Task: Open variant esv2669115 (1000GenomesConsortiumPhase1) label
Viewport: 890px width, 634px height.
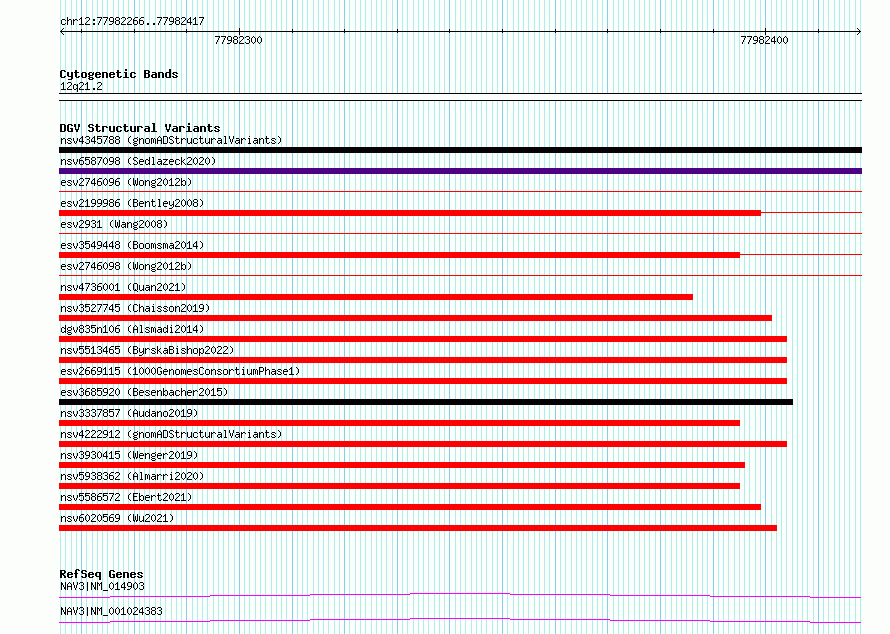Action: [x=180, y=371]
